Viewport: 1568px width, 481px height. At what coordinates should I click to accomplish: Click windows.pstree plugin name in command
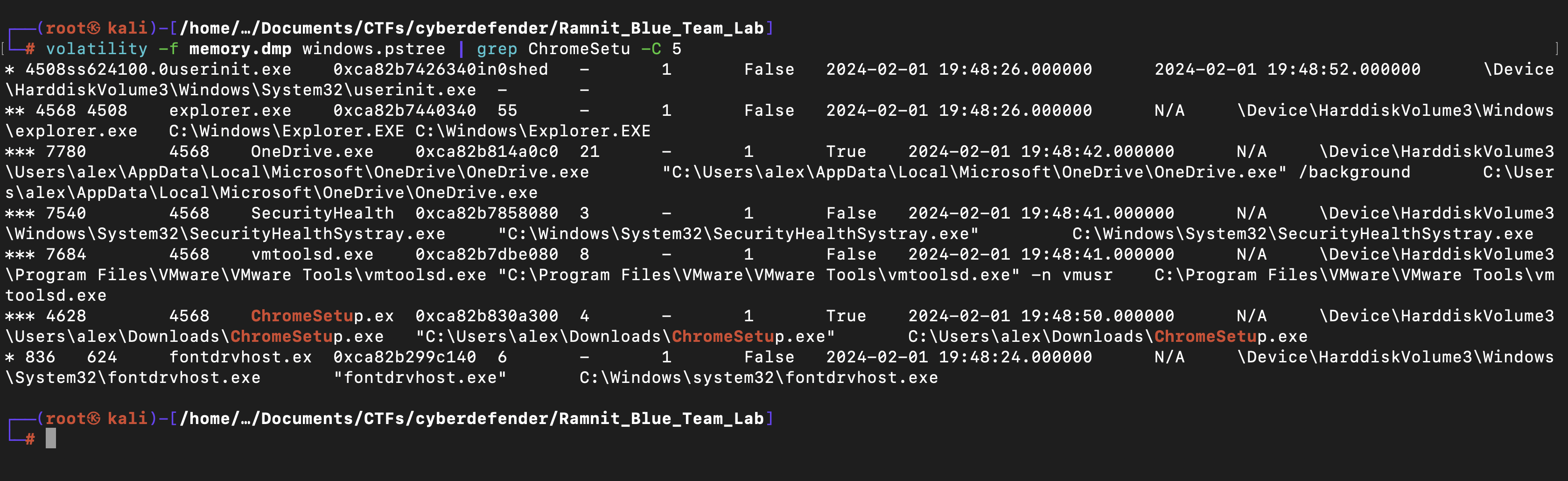click(x=374, y=49)
